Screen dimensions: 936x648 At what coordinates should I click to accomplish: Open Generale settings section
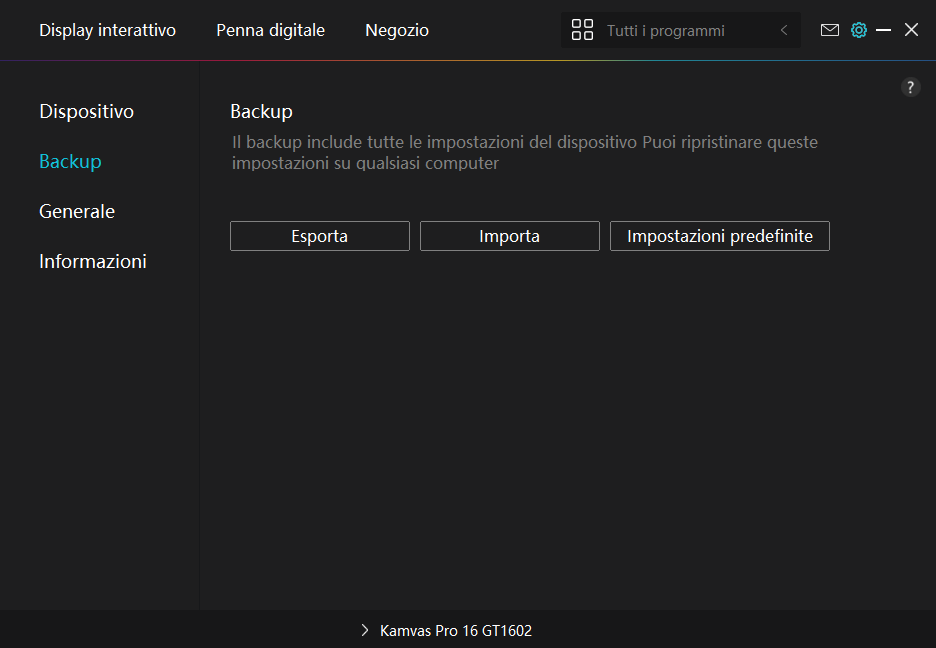(77, 211)
